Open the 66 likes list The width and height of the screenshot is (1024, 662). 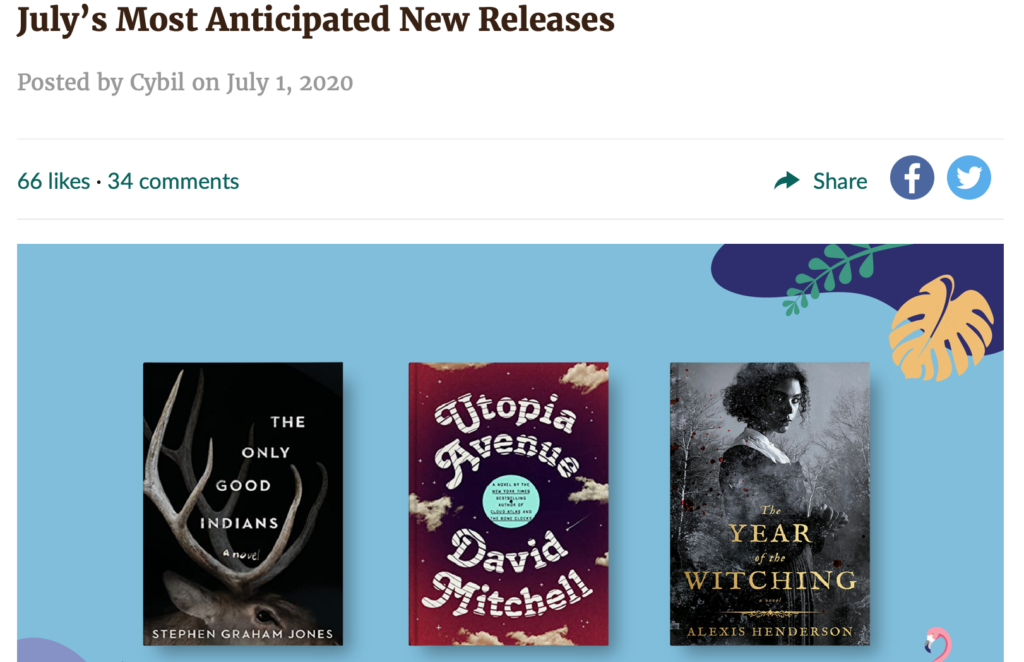pos(54,181)
